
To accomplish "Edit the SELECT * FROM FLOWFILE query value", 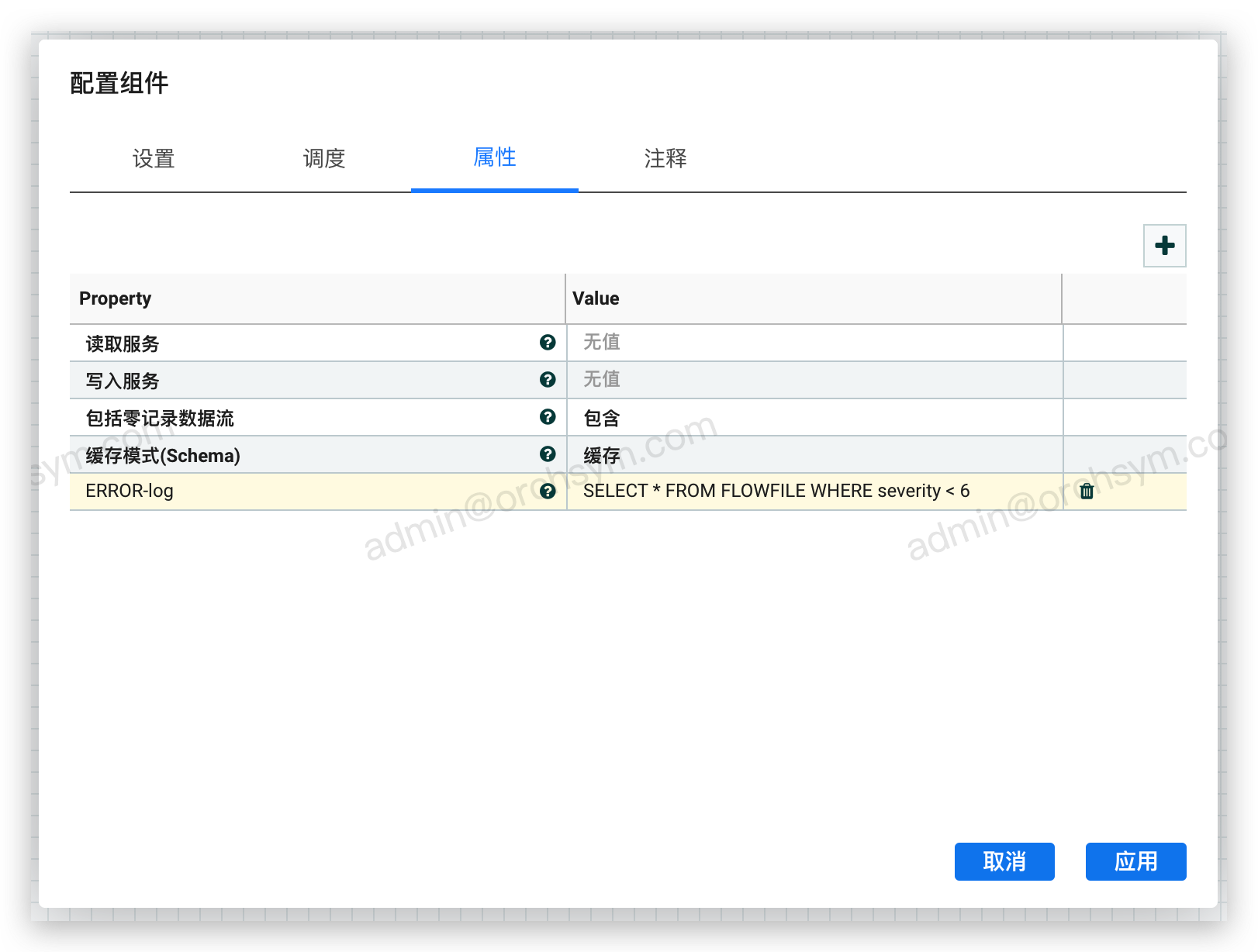I will click(776, 492).
